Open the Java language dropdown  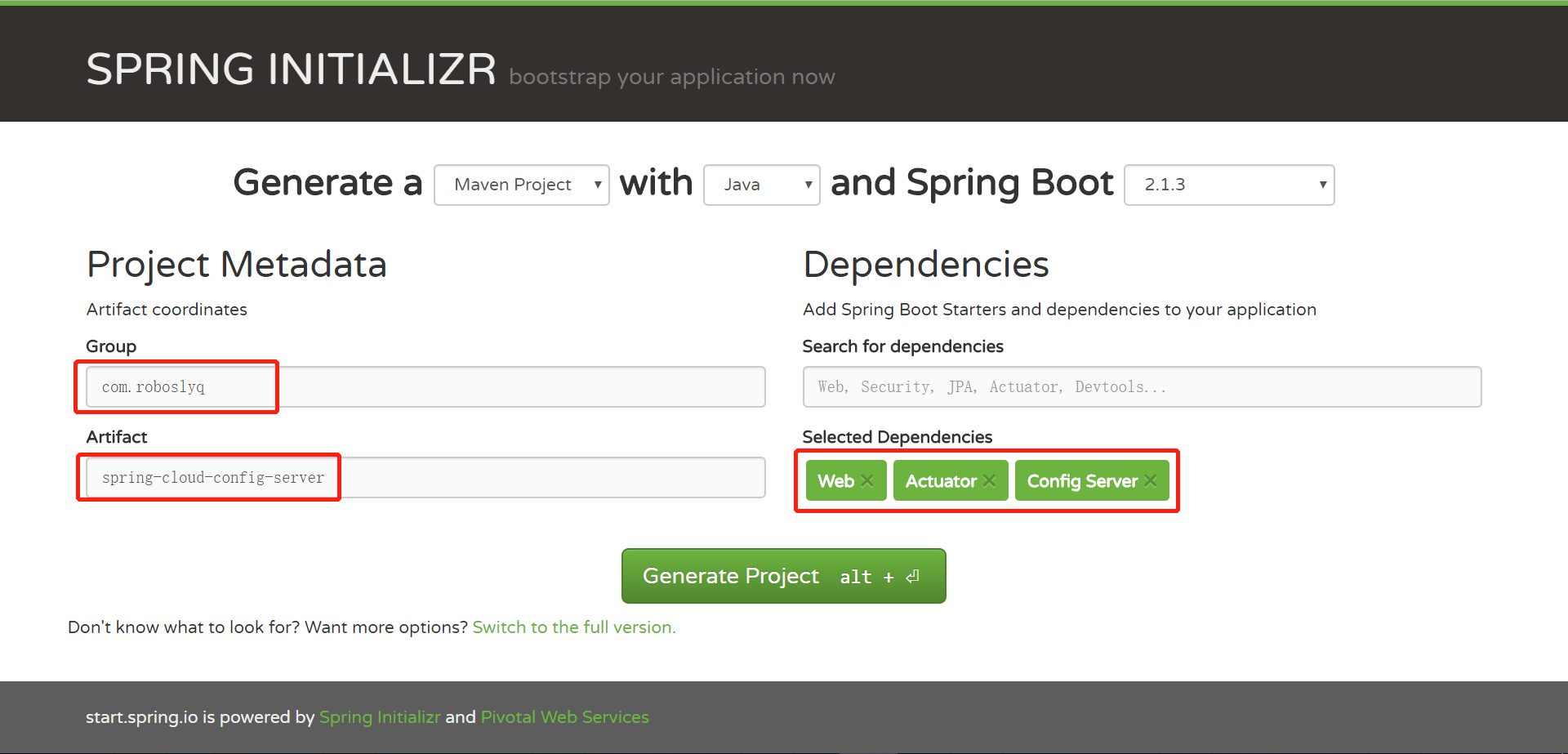click(762, 185)
